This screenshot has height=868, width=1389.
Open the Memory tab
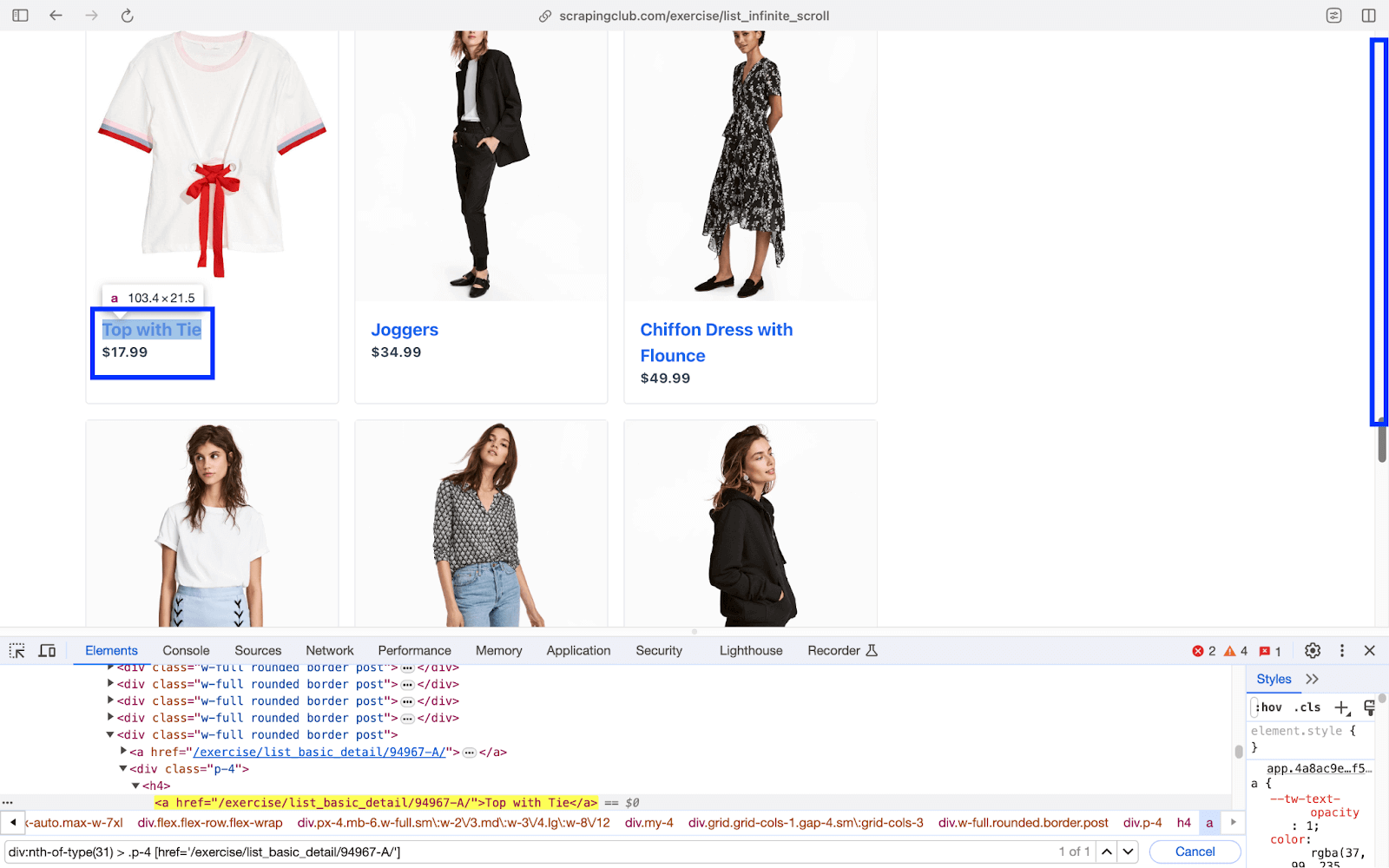(x=498, y=650)
